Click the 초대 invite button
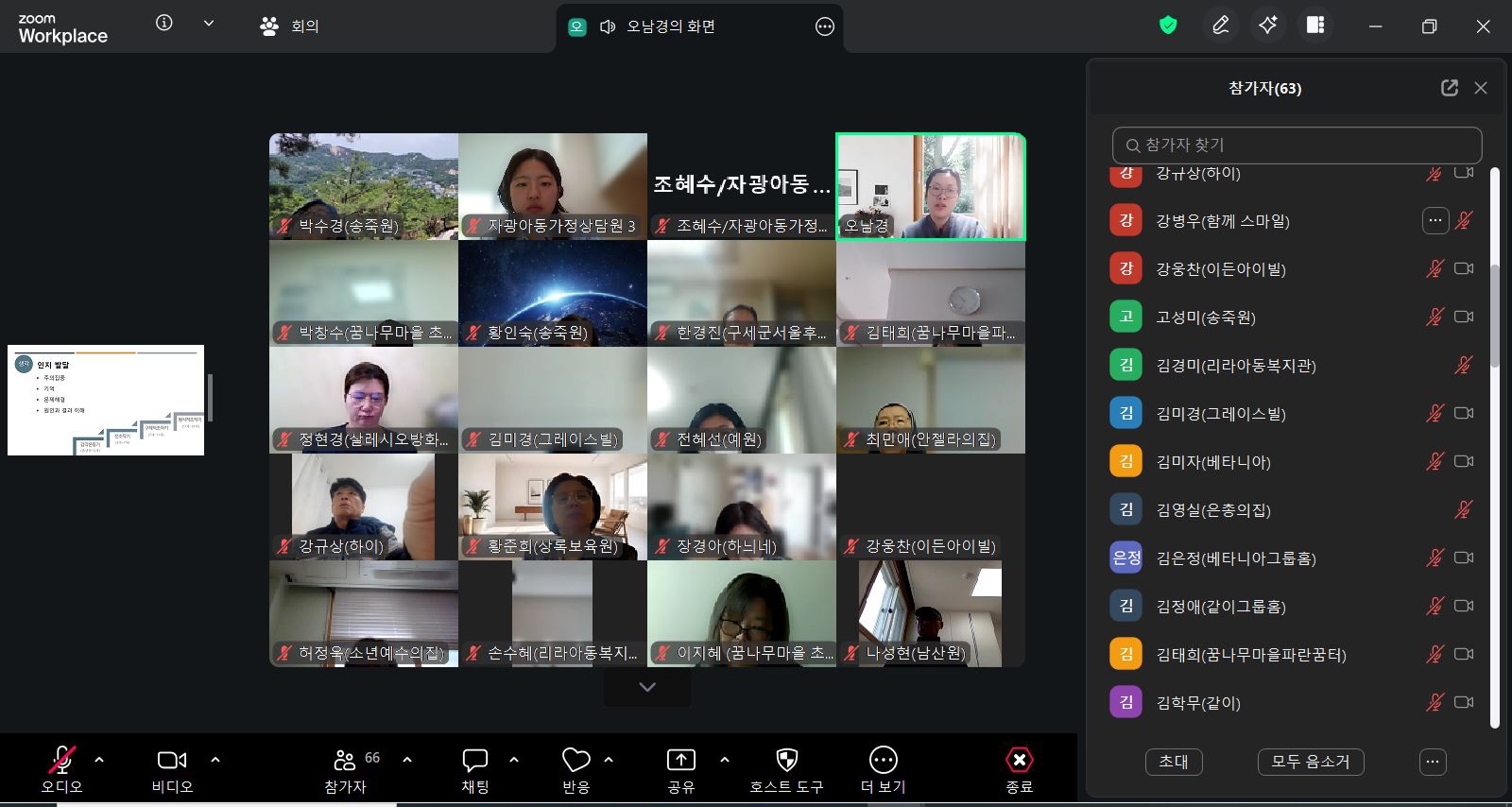Viewport: 1512px width, 807px height. [1174, 762]
